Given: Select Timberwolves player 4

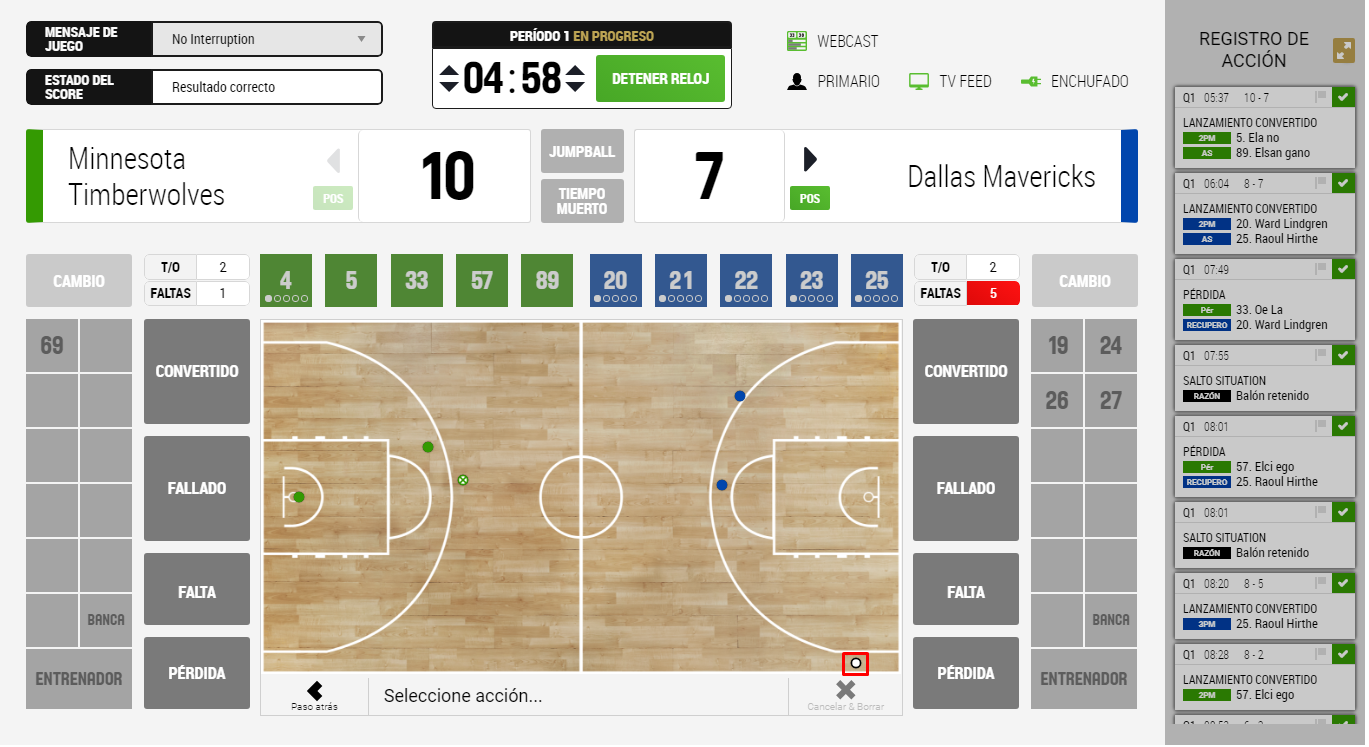Looking at the screenshot, I should (286, 280).
